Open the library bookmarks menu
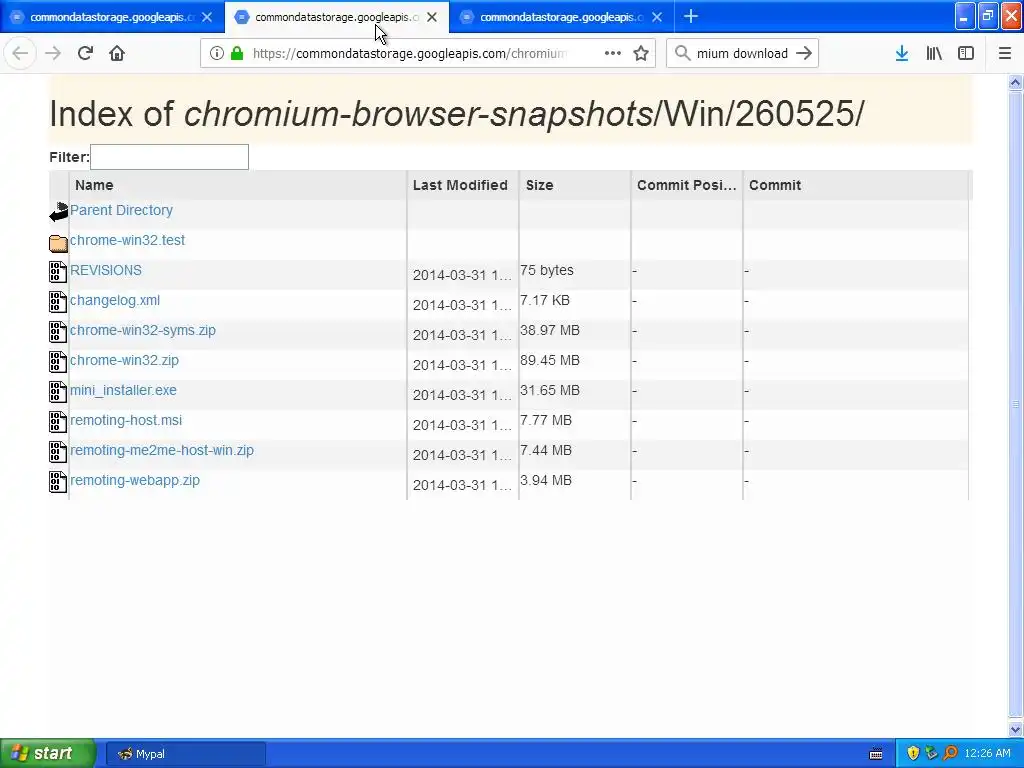Viewport: 1024px width, 768px height. click(934, 54)
